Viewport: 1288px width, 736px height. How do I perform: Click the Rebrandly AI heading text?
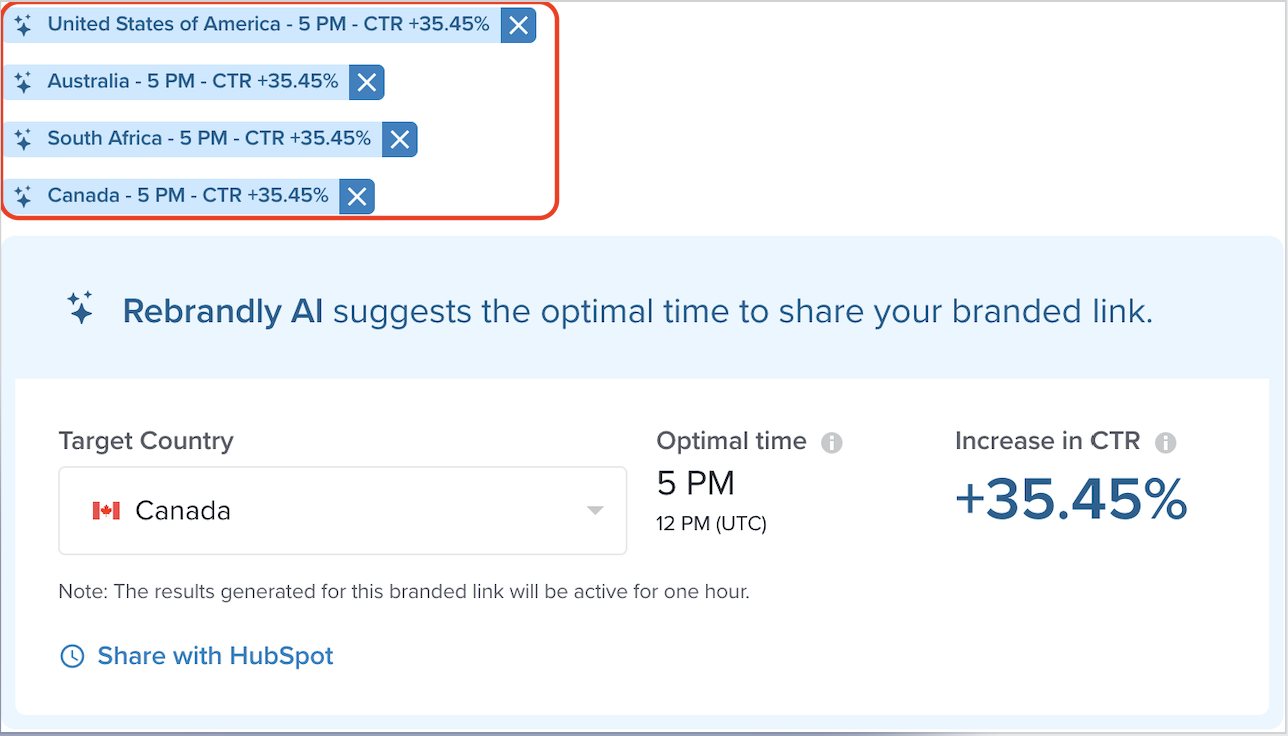[222, 311]
